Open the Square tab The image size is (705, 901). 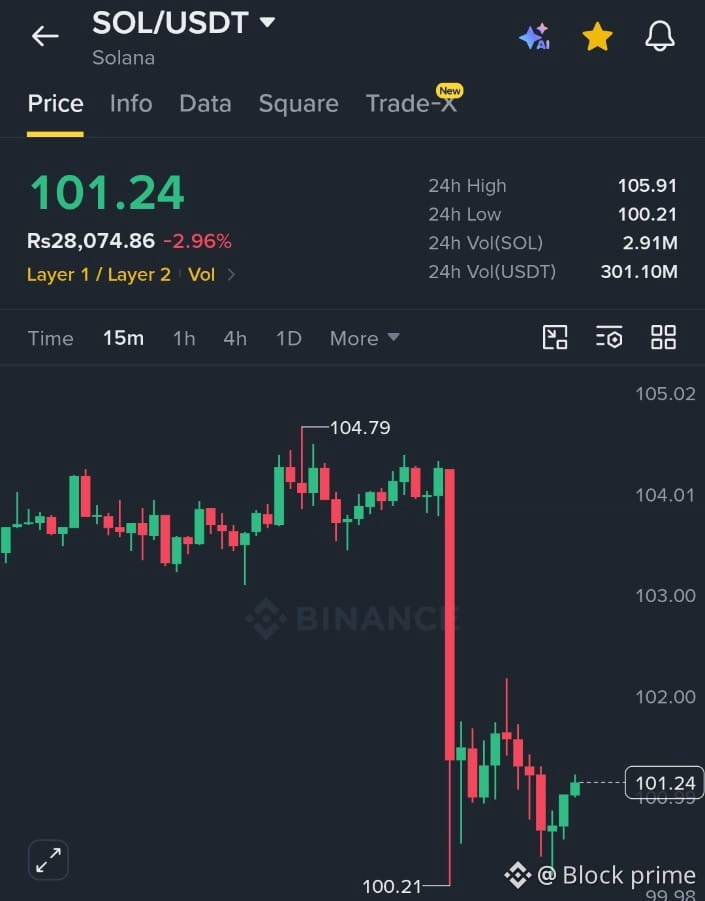click(x=298, y=104)
